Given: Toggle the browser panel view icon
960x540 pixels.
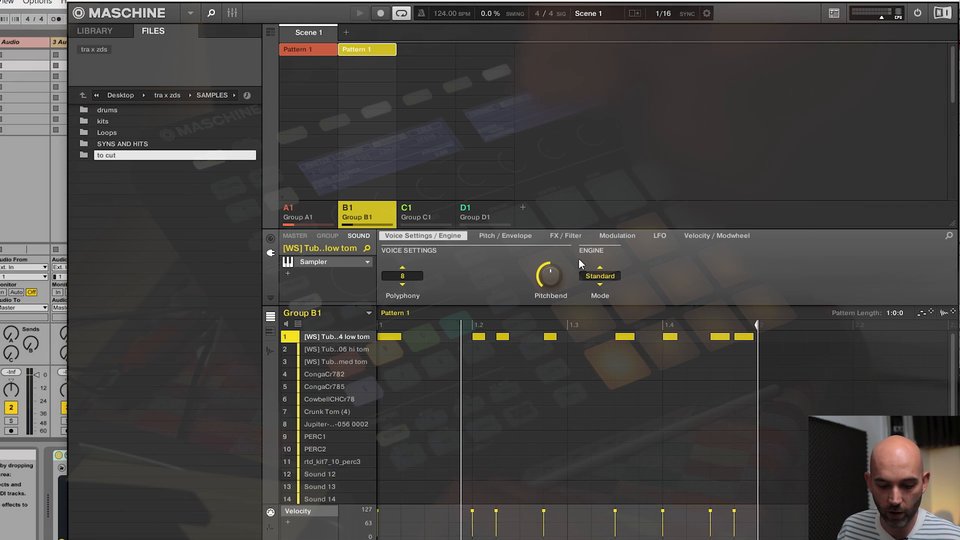Looking at the screenshot, I should point(834,13).
